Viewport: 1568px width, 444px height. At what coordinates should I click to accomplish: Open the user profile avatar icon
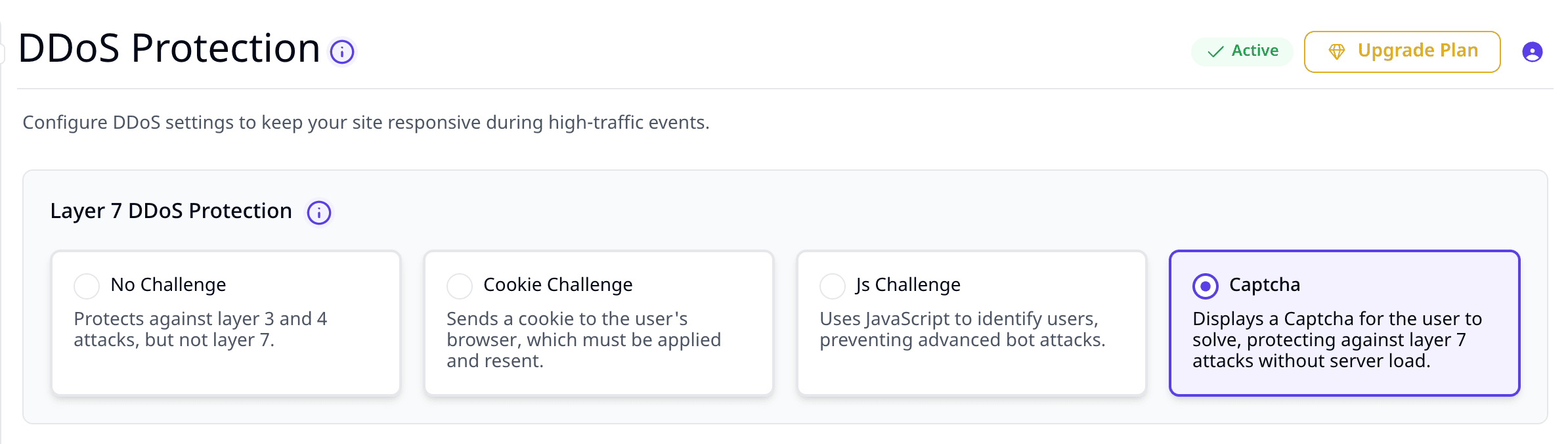pos(1533,52)
